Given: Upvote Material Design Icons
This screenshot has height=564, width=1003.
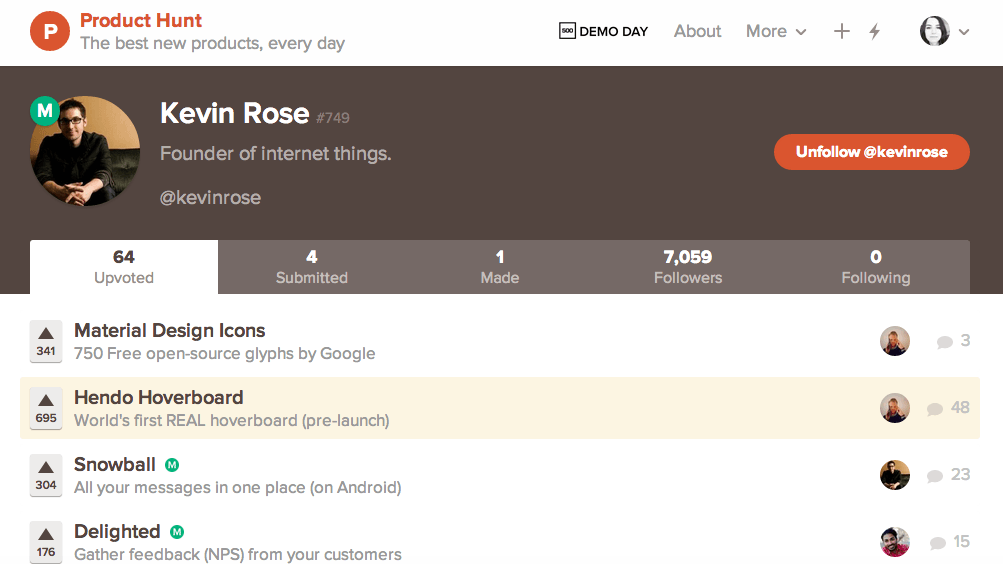Looking at the screenshot, I should tap(46, 341).
